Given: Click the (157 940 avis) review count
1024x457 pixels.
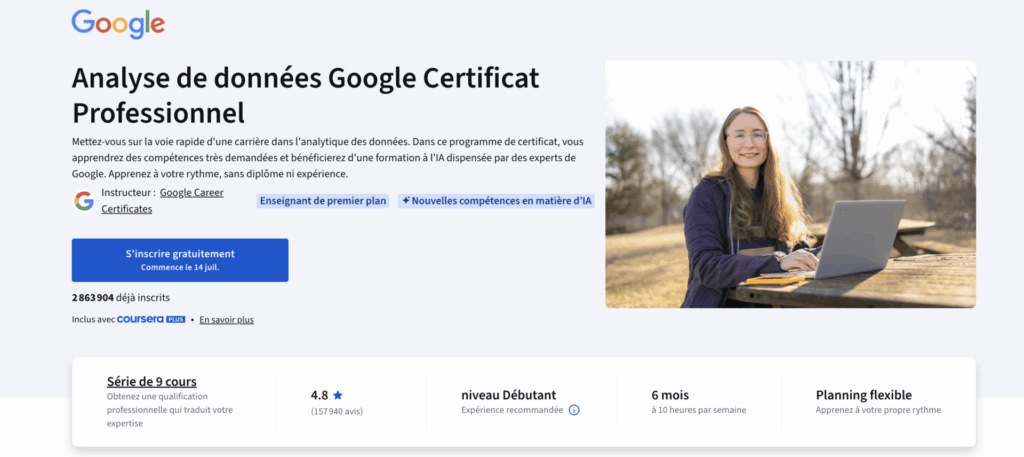Looking at the screenshot, I should pos(336,411).
